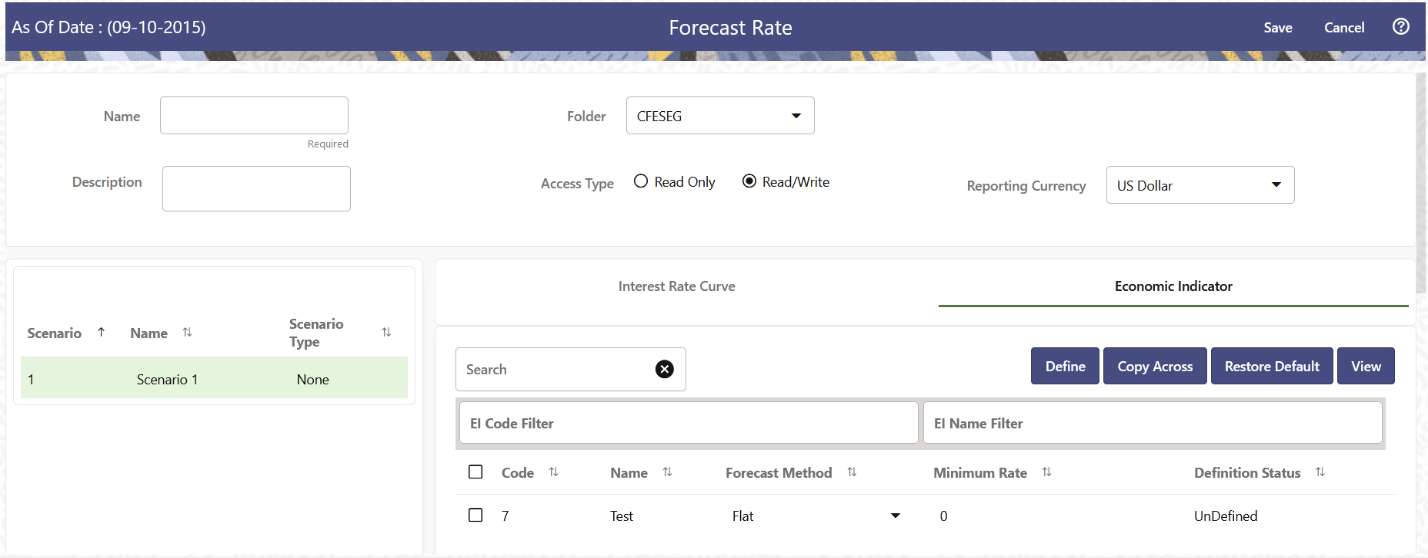Select the Scenario 1 row
Screen dimensions: 1428x558
[214, 379]
